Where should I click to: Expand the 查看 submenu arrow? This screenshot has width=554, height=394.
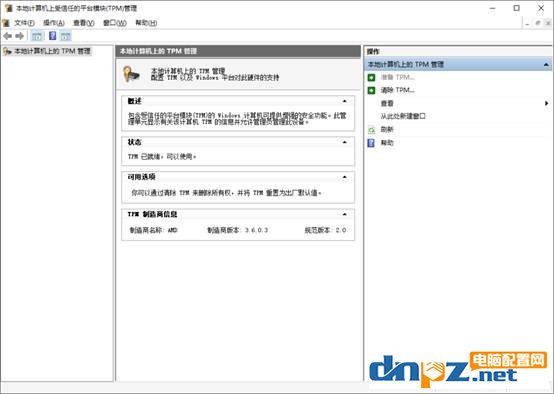coord(546,103)
